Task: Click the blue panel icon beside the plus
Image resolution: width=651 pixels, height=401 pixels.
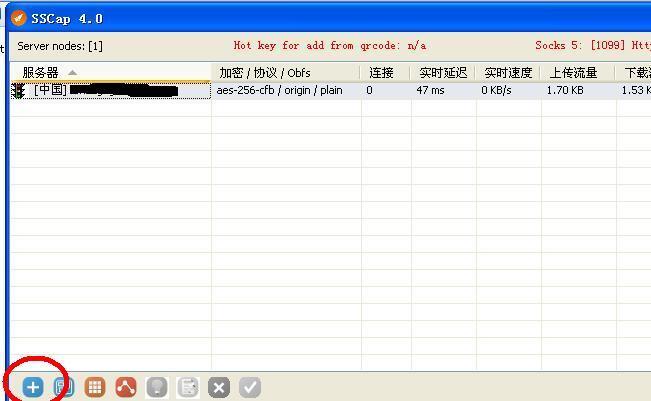Action: pos(64,387)
